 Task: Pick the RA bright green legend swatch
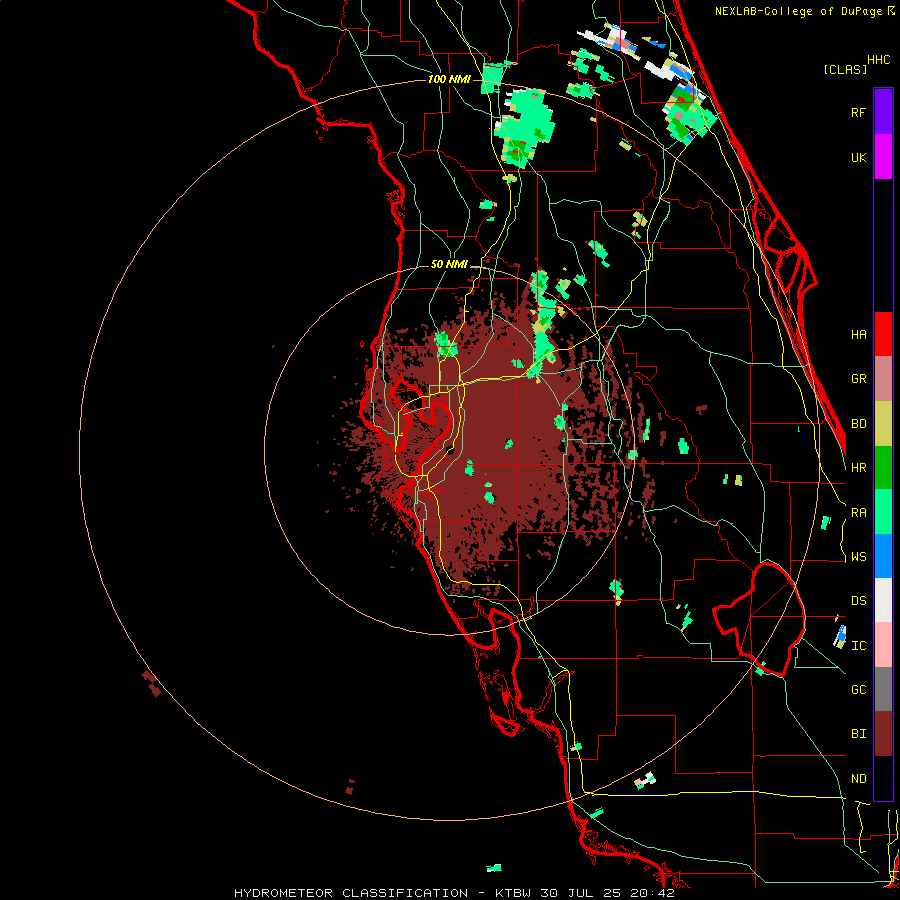[x=883, y=512]
